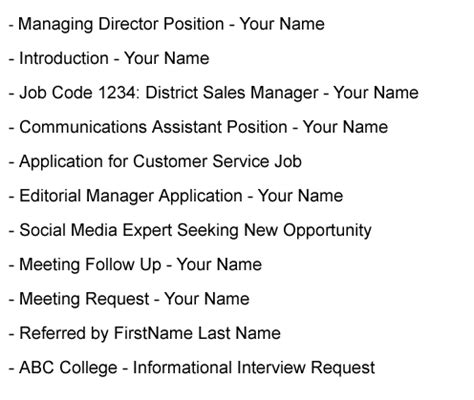Image resolution: width=474 pixels, height=400 pixels.
Task: Click the words 'ABC College'
Action: tap(68, 368)
